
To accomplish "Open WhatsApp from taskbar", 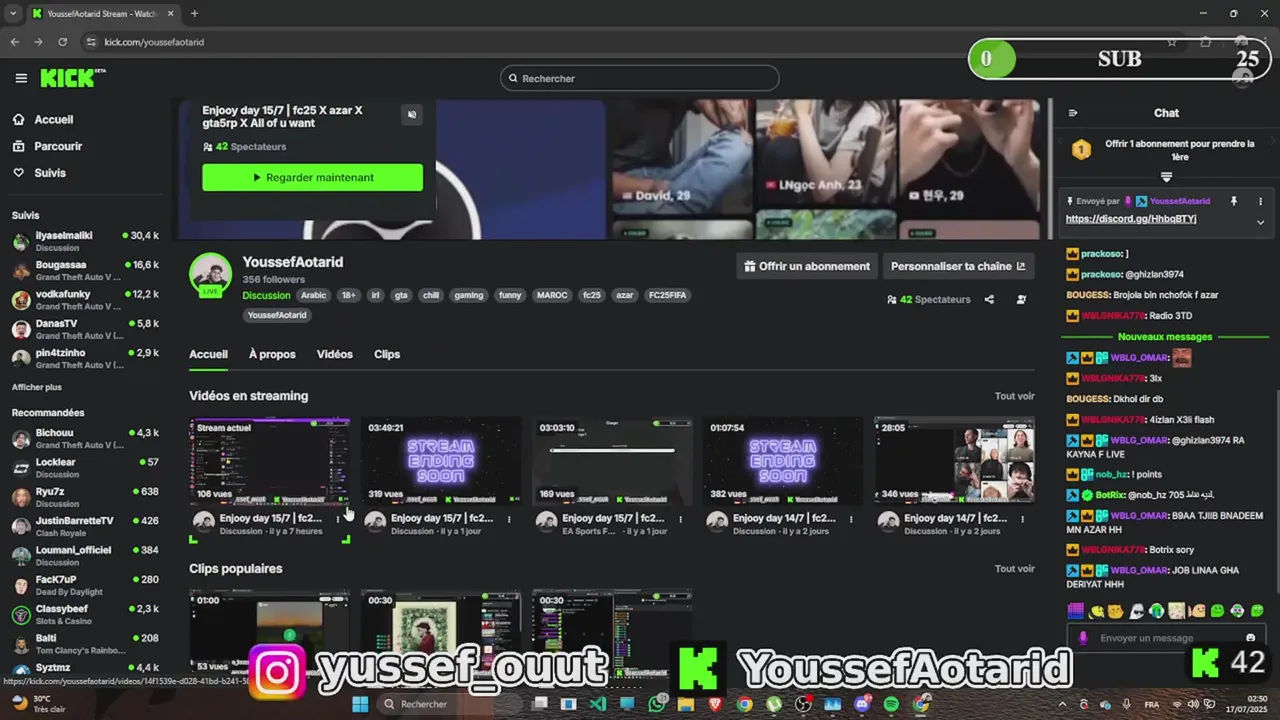I will click(x=657, y=704).
